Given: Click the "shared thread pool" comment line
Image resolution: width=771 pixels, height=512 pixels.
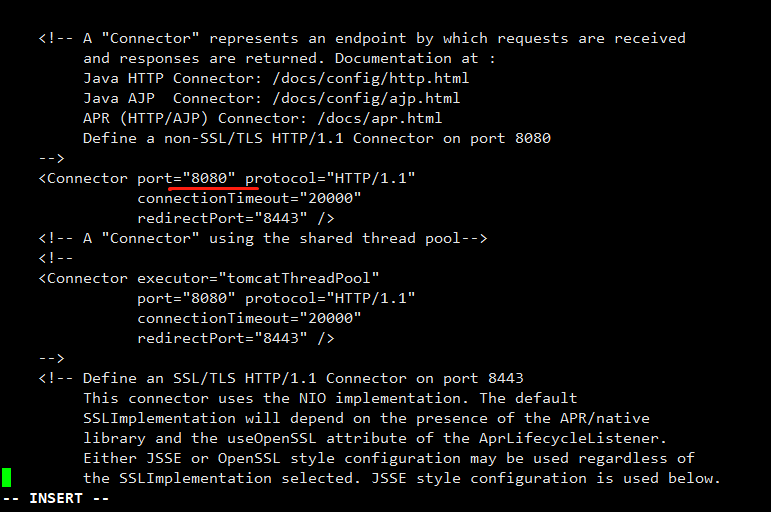Looking at the screenshot, I should (263, 239).
